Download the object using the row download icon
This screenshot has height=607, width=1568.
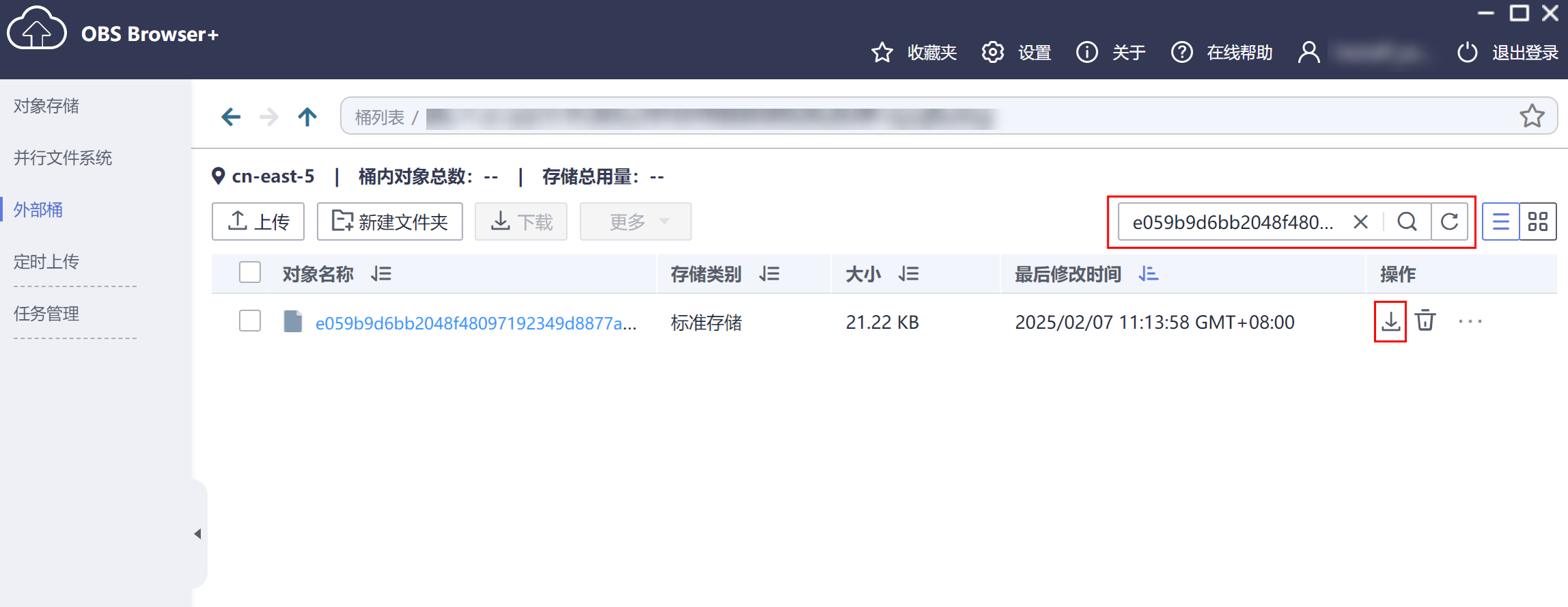(x=1390, y=321)
